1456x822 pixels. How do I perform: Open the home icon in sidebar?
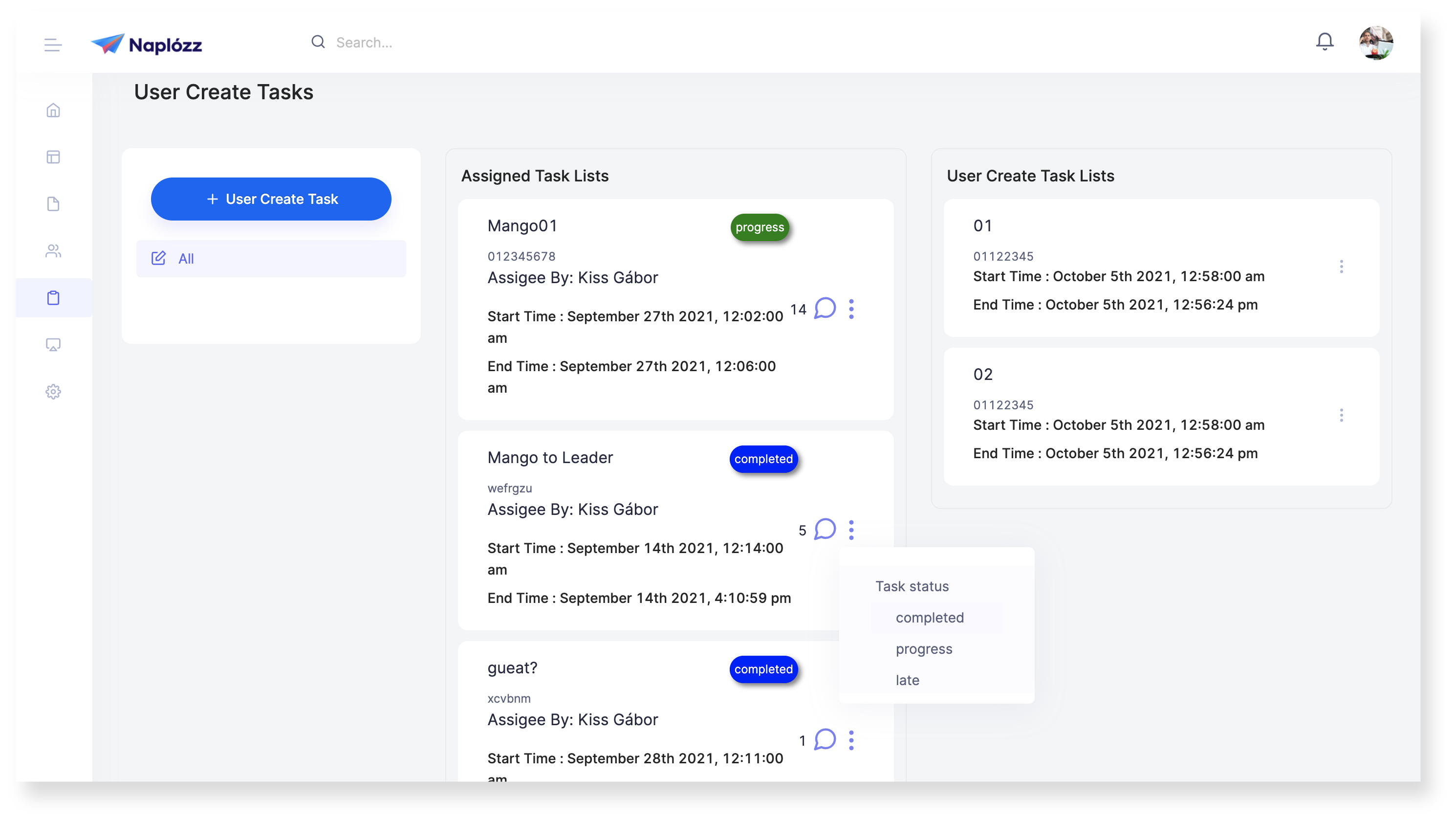(53, 110)
